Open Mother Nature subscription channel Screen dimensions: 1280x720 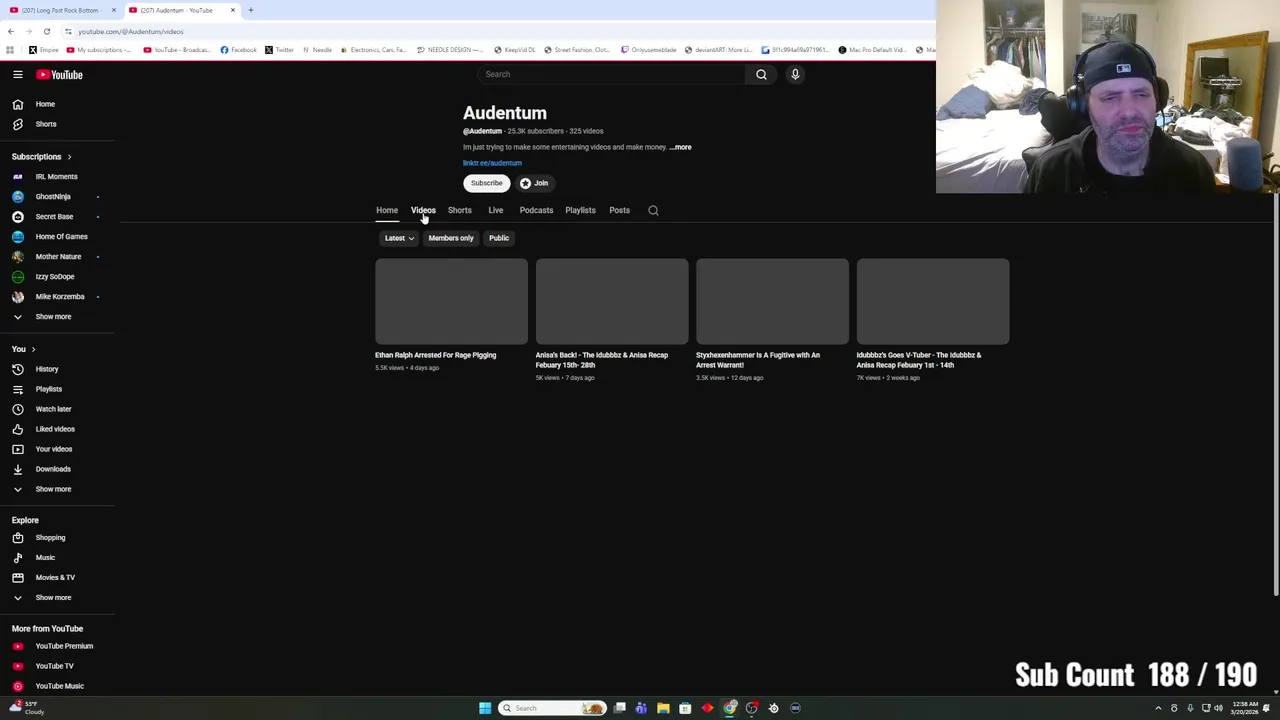[57, 257]
